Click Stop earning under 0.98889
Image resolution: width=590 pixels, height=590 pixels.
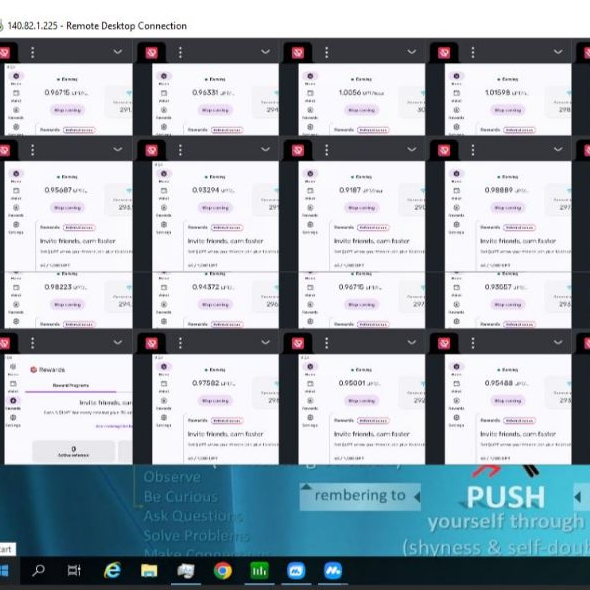508,208
